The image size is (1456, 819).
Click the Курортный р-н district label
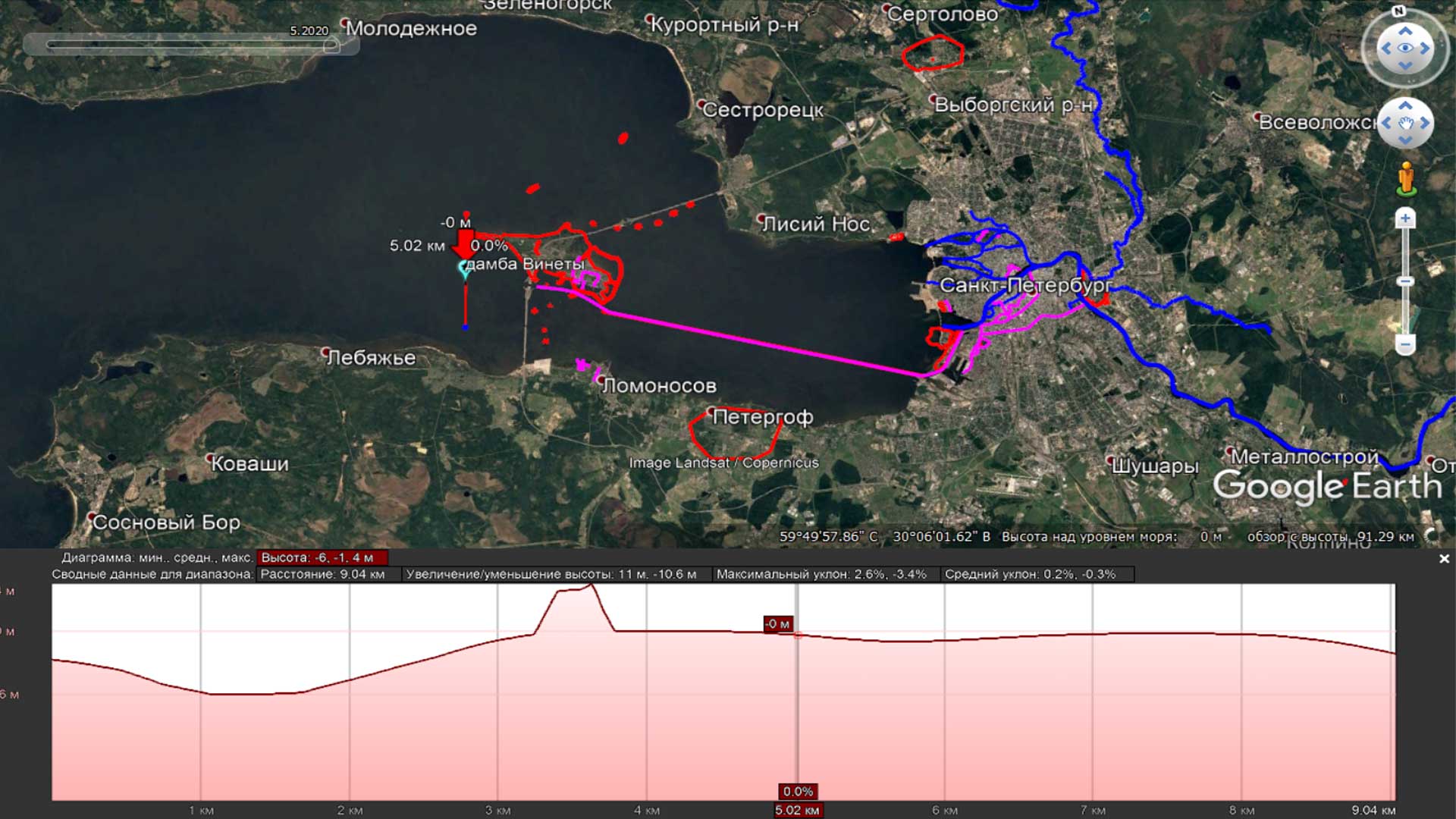(725, 25)
